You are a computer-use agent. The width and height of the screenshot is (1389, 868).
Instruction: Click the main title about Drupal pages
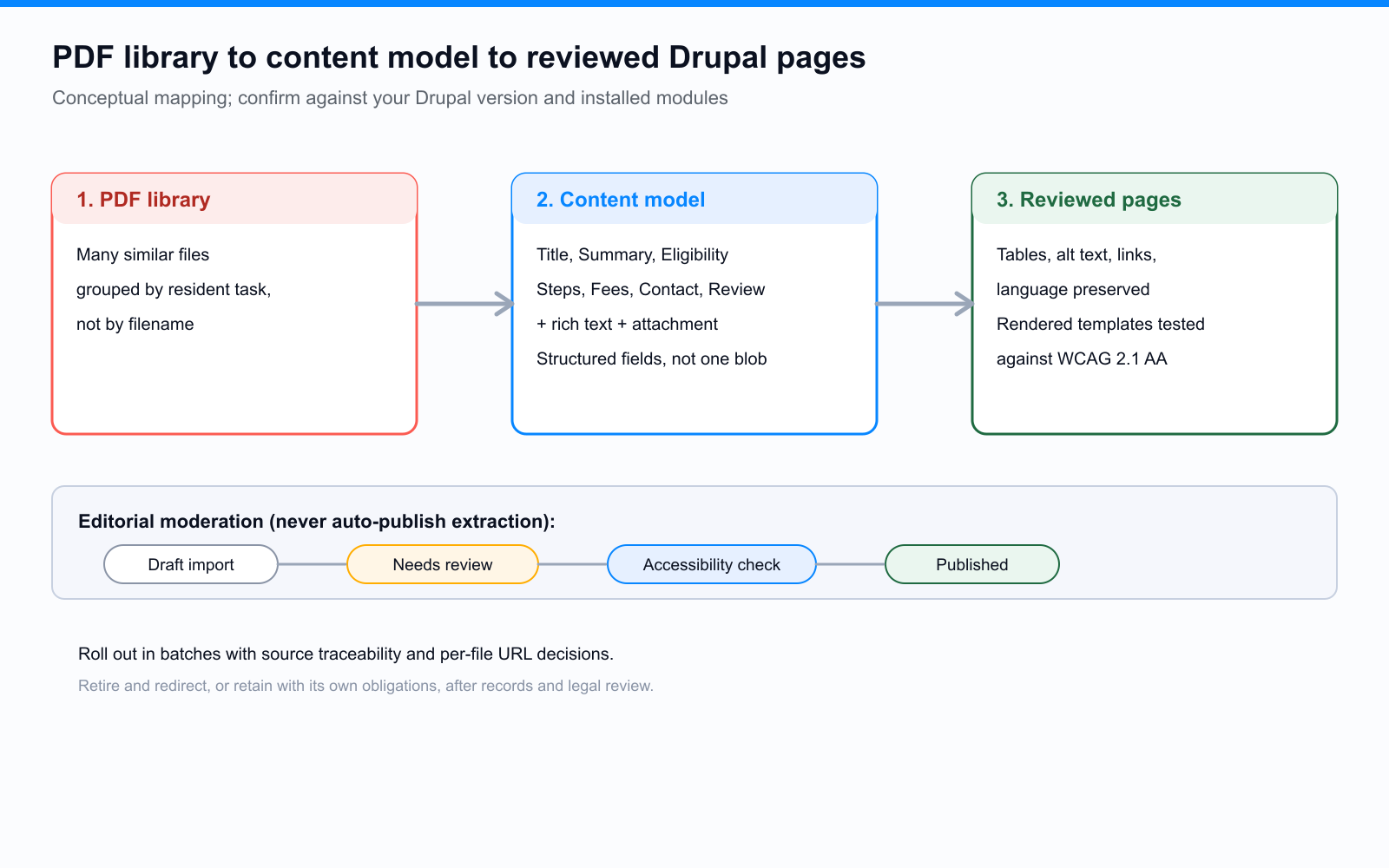pyautogui.click(x=459, y=57)
